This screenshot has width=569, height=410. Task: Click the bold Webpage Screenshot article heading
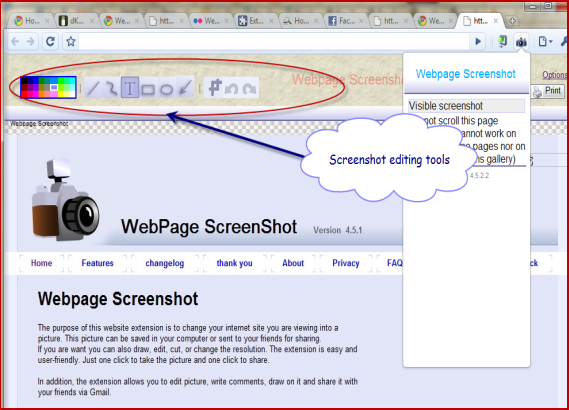coord(118,299)
